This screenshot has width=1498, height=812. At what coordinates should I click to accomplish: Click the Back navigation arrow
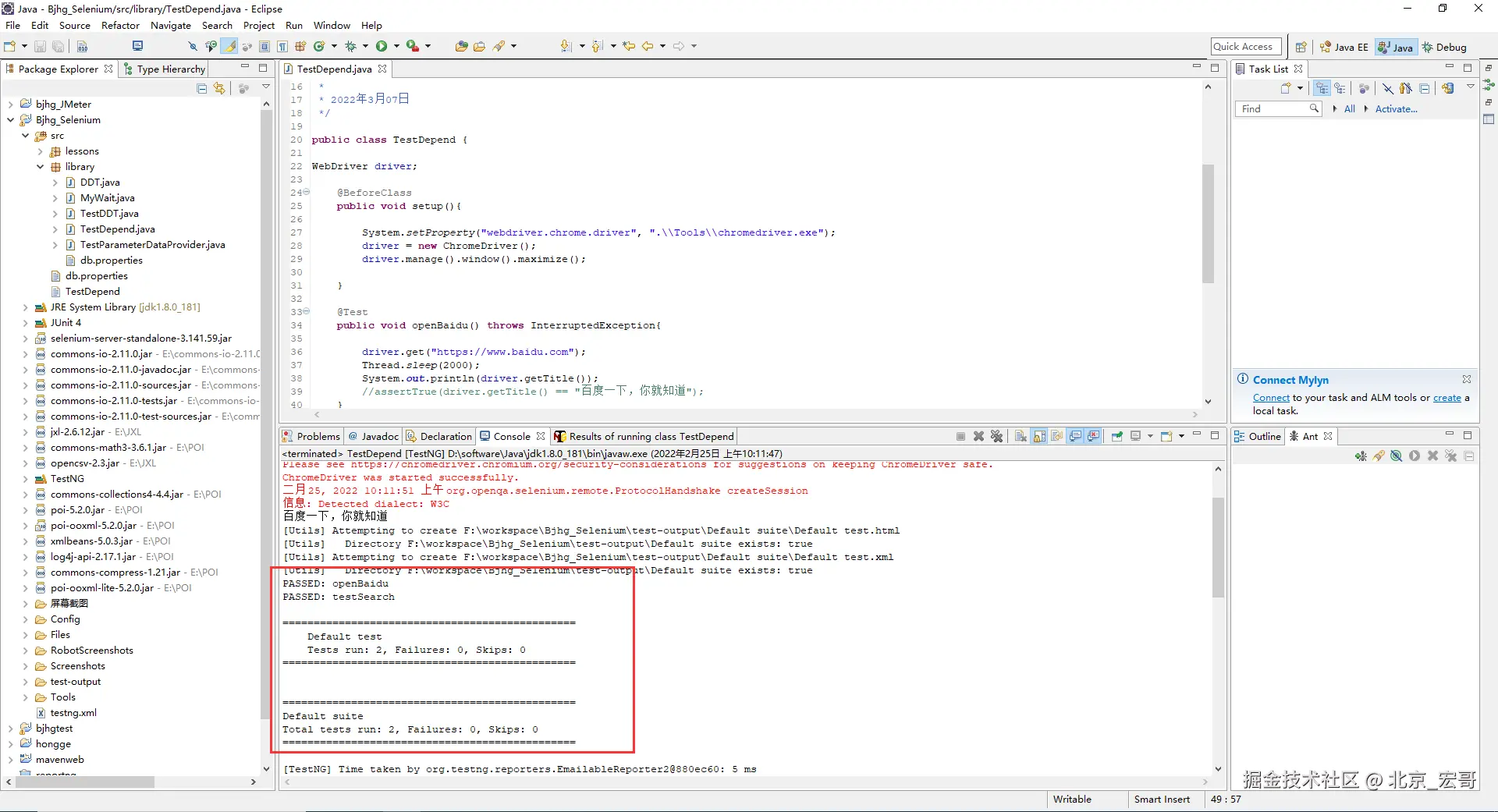[x=648, y=46]
